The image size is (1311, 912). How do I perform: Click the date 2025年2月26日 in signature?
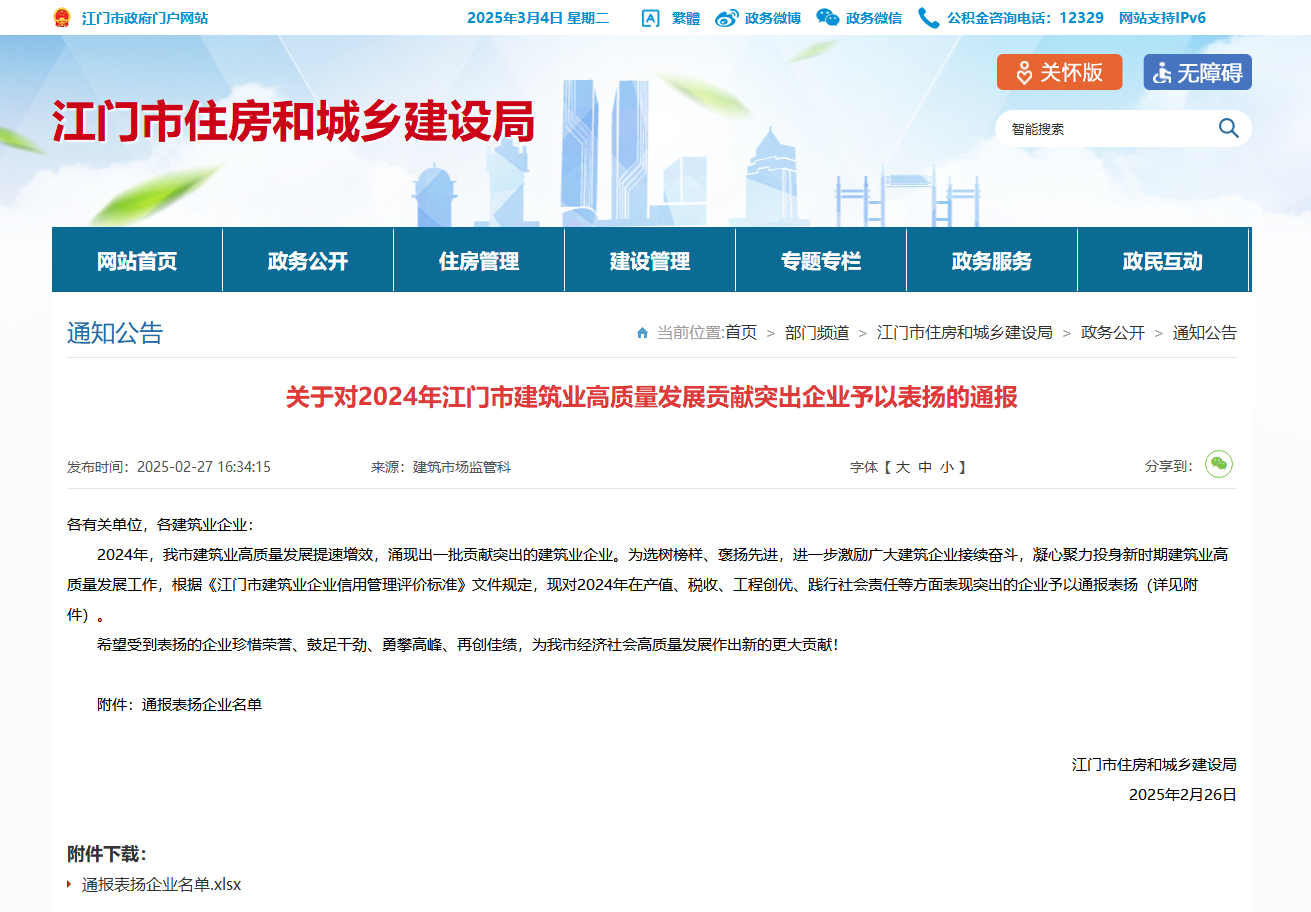(1183, 795)
